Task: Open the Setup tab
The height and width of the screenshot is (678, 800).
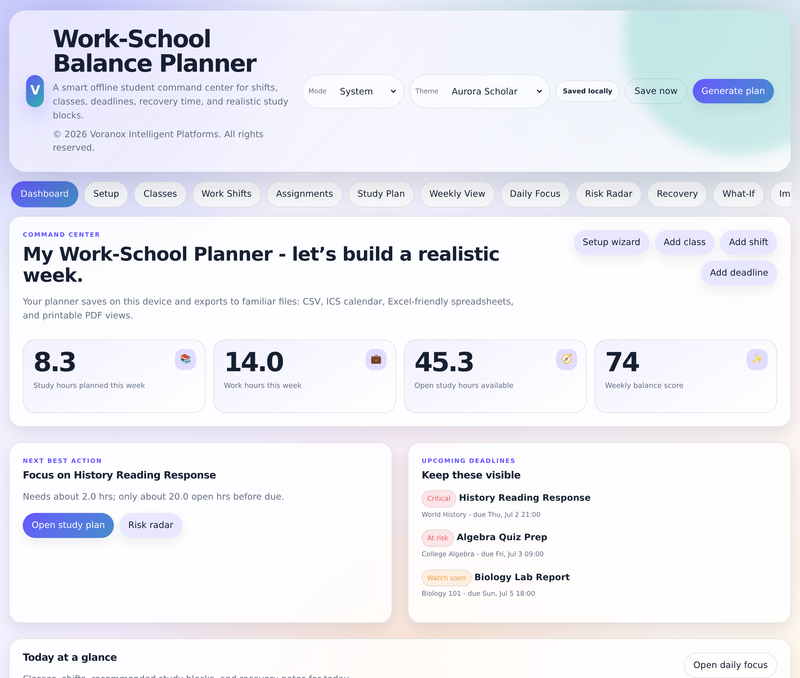Action: point(106,194)
